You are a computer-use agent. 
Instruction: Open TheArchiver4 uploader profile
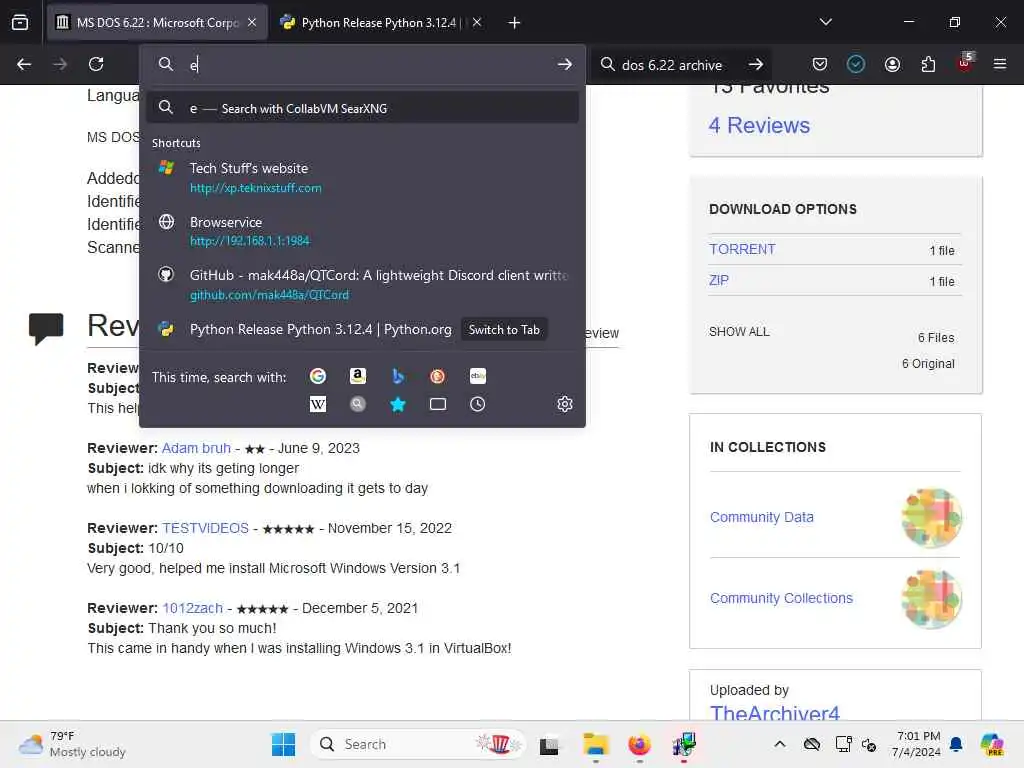pyautogui.click(x=775, y=712)
